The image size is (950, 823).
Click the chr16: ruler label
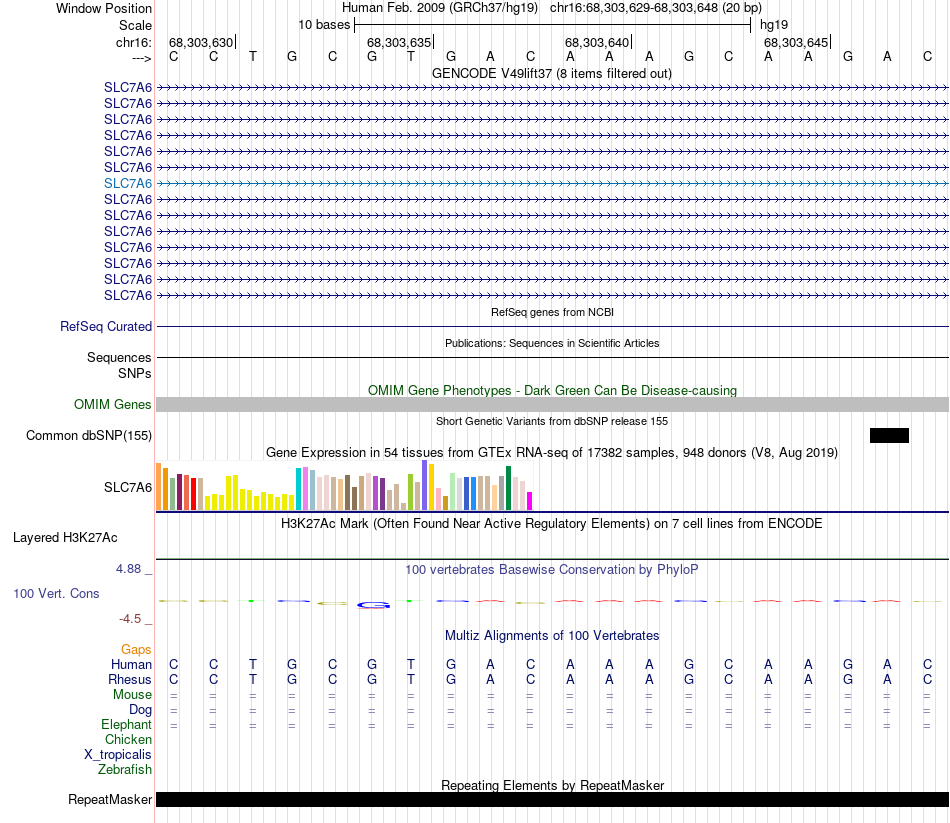pos(133,42)
